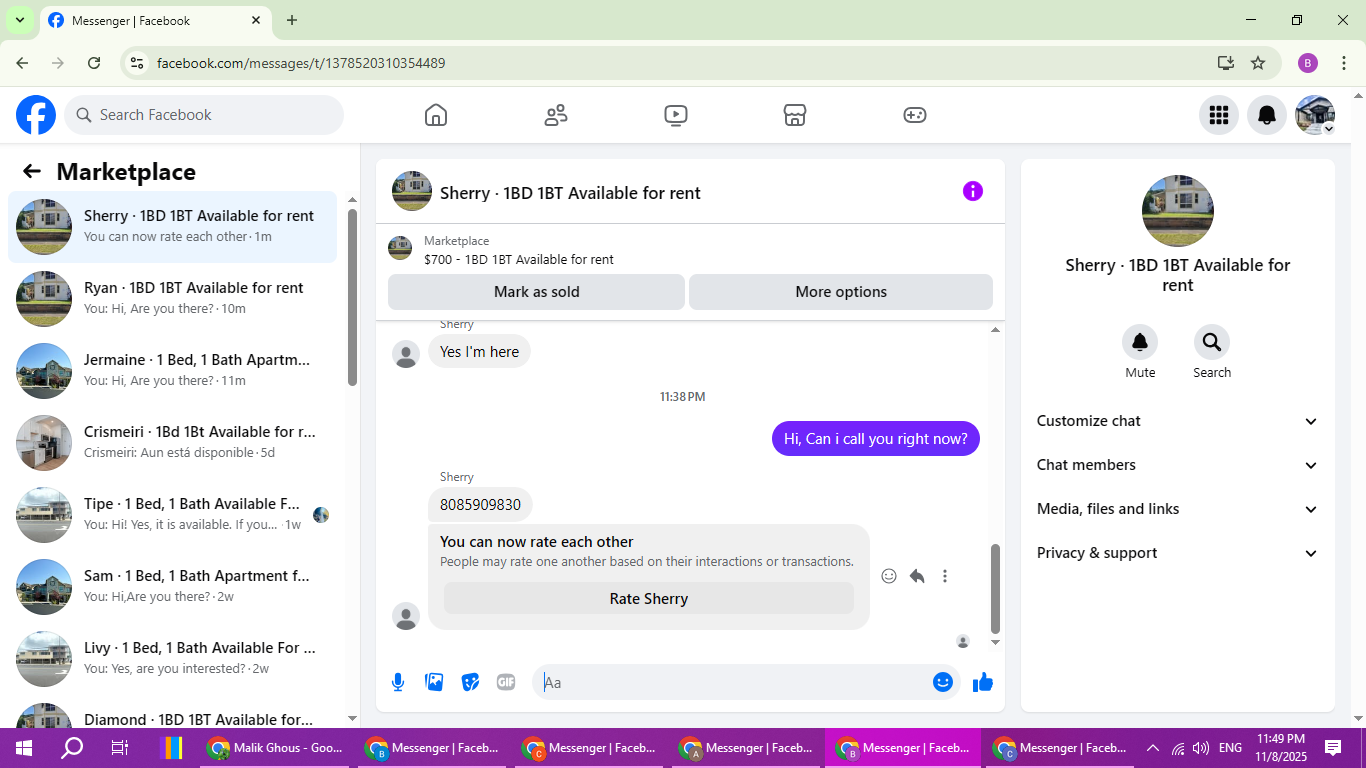1366x768 pixels.
Task: Expand Privacy & support section
Action: [1178, 553]
